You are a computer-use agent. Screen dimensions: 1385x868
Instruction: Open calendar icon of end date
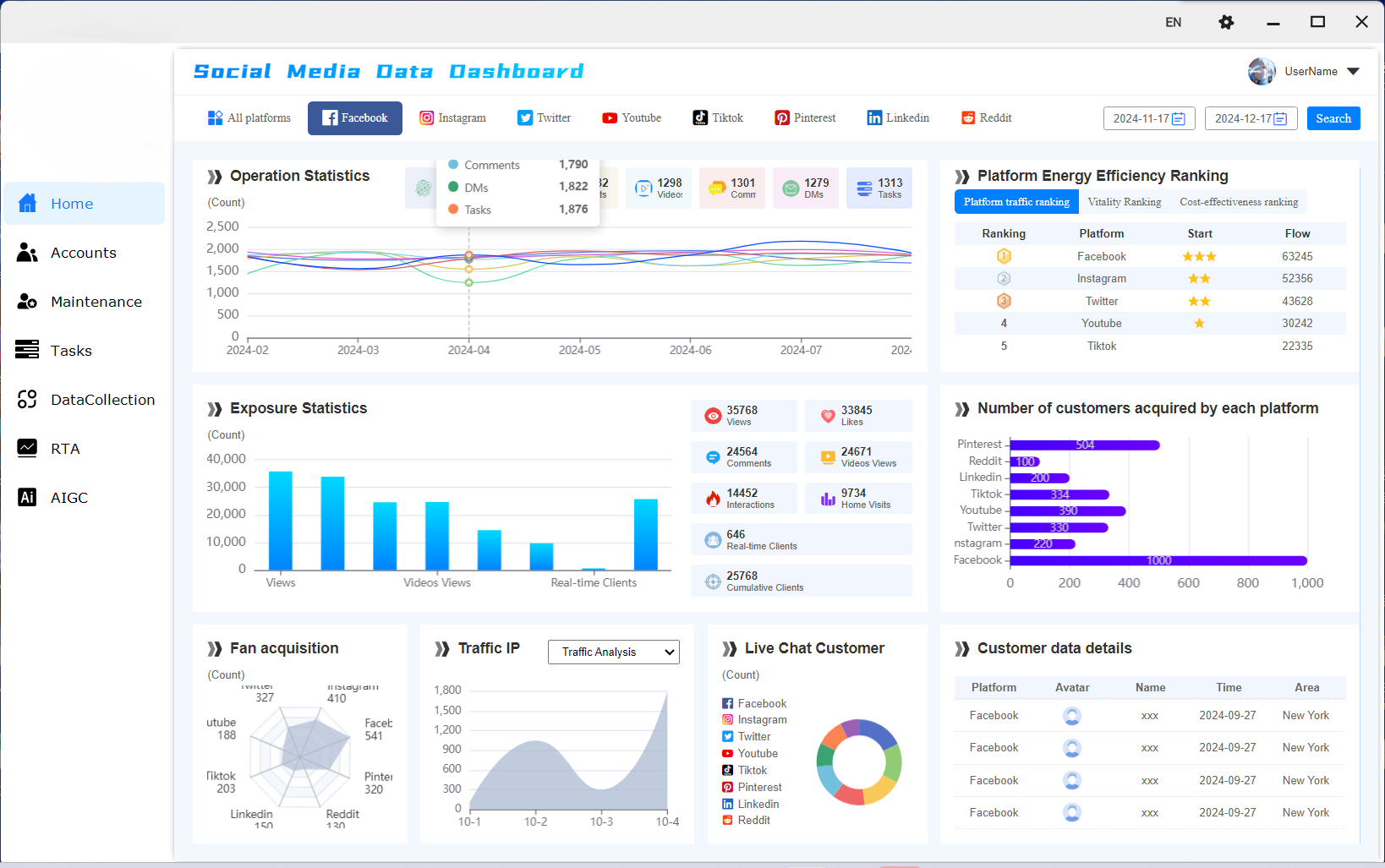1280,119
